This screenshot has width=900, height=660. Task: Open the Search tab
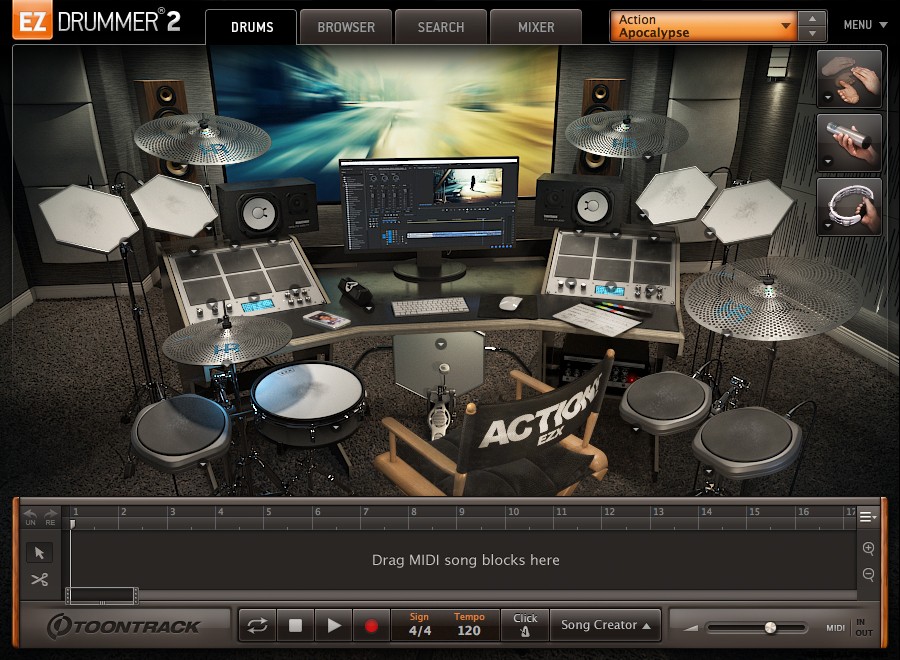(x=441, y=27)
